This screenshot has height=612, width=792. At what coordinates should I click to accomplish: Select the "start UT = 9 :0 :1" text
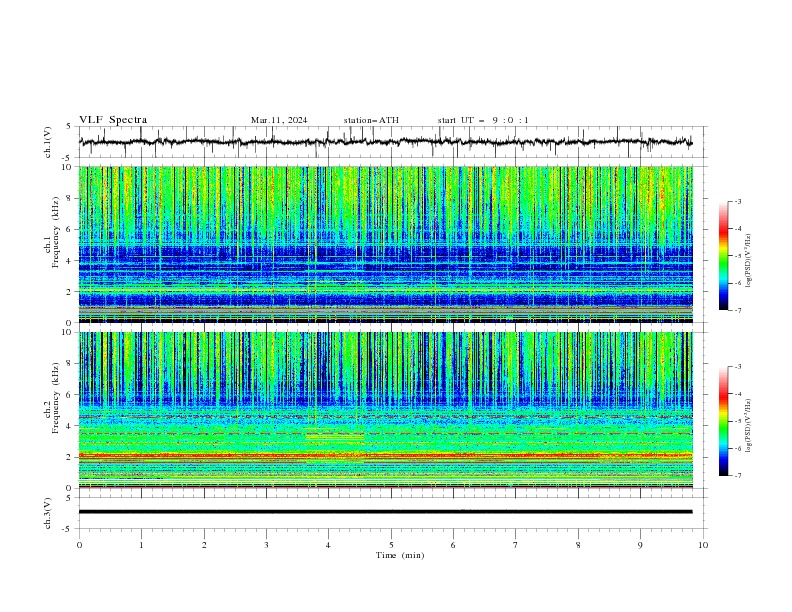483,120
